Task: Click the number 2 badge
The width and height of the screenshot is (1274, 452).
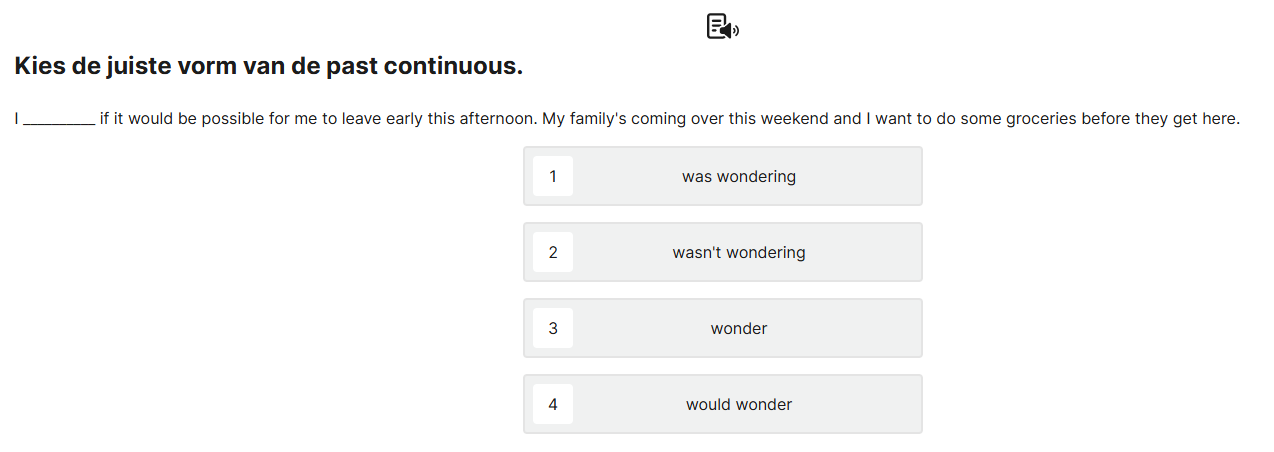Action: 553,253
